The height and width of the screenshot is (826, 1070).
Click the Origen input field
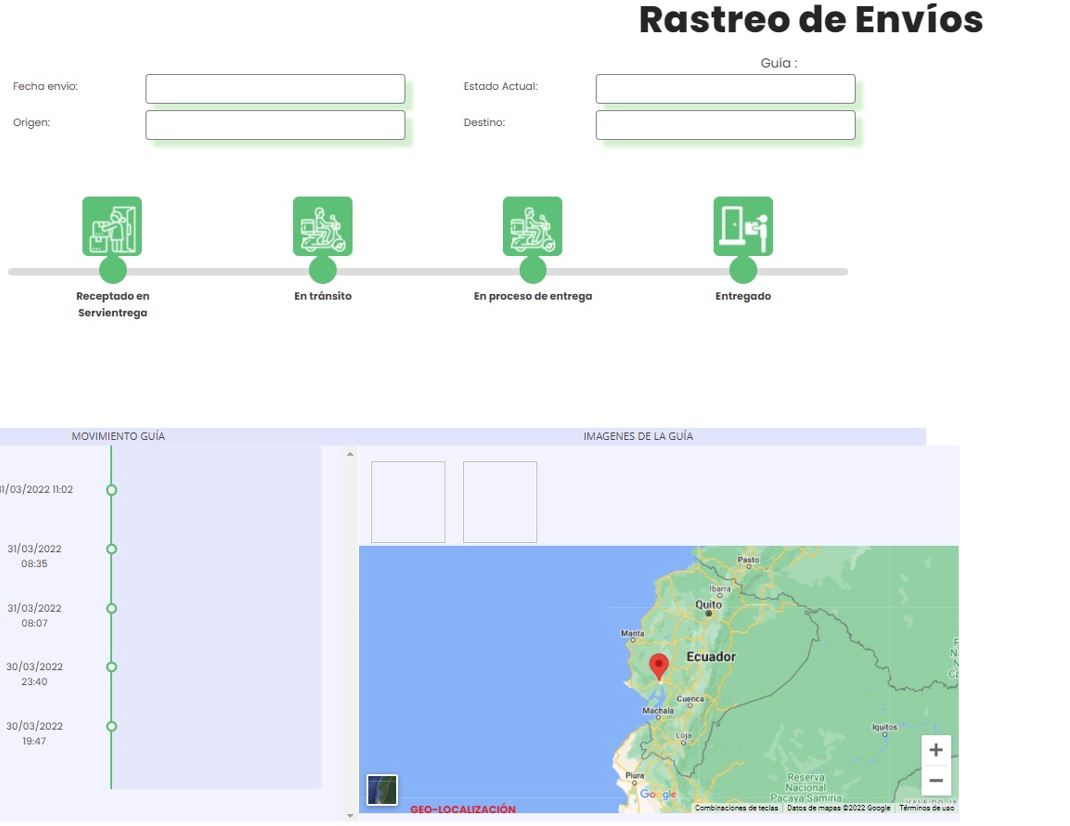[x=275, y=125]
